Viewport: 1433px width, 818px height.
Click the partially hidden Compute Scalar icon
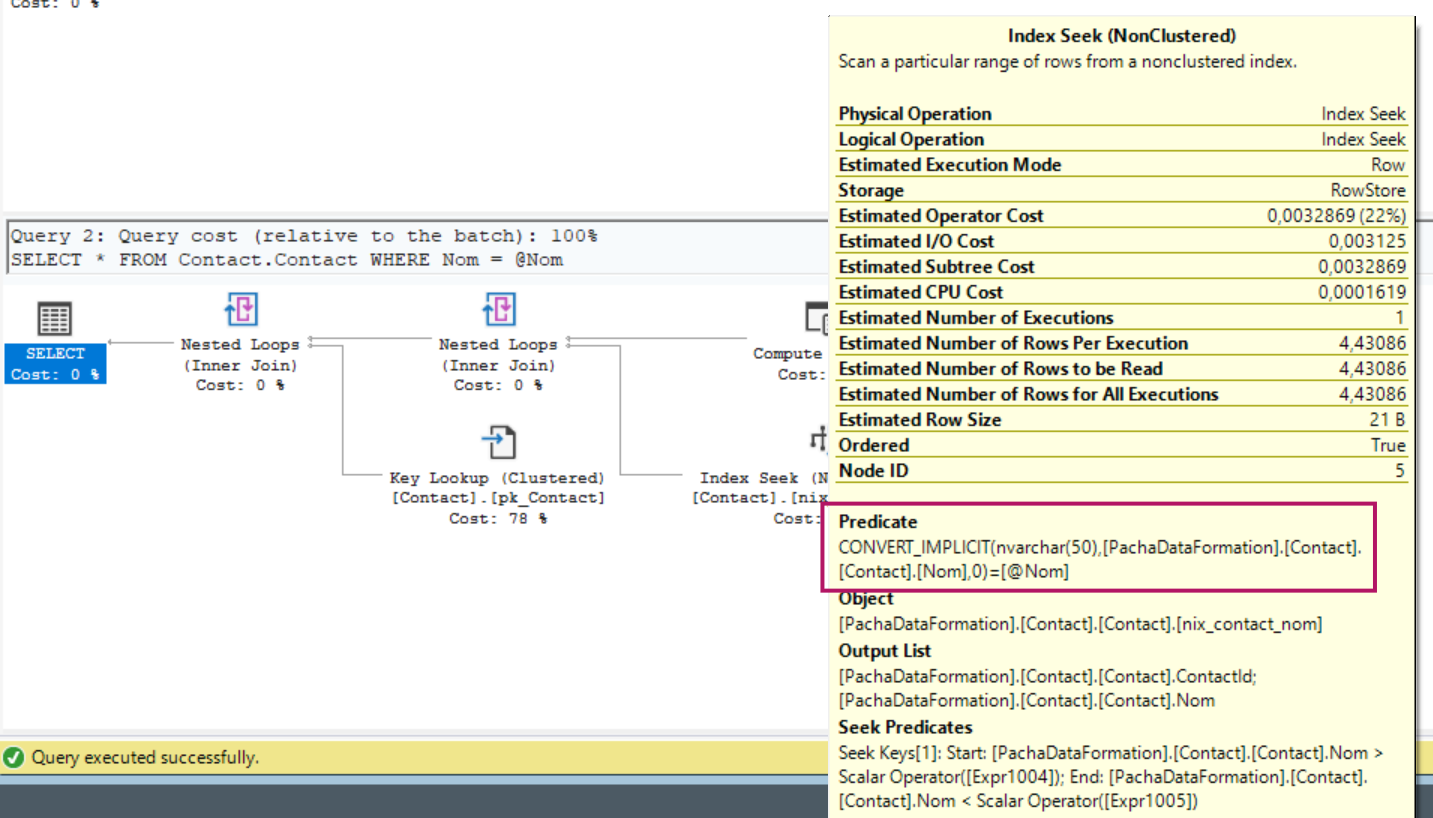pyautogui.click(x=817, y=318)
